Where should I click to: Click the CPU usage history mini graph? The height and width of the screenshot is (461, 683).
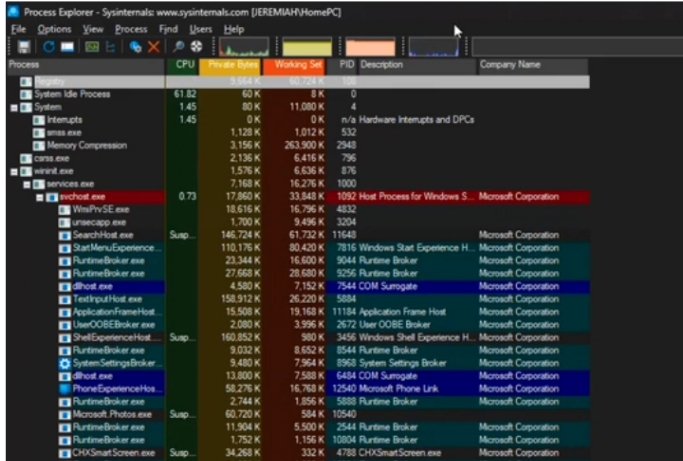point(244,47)
